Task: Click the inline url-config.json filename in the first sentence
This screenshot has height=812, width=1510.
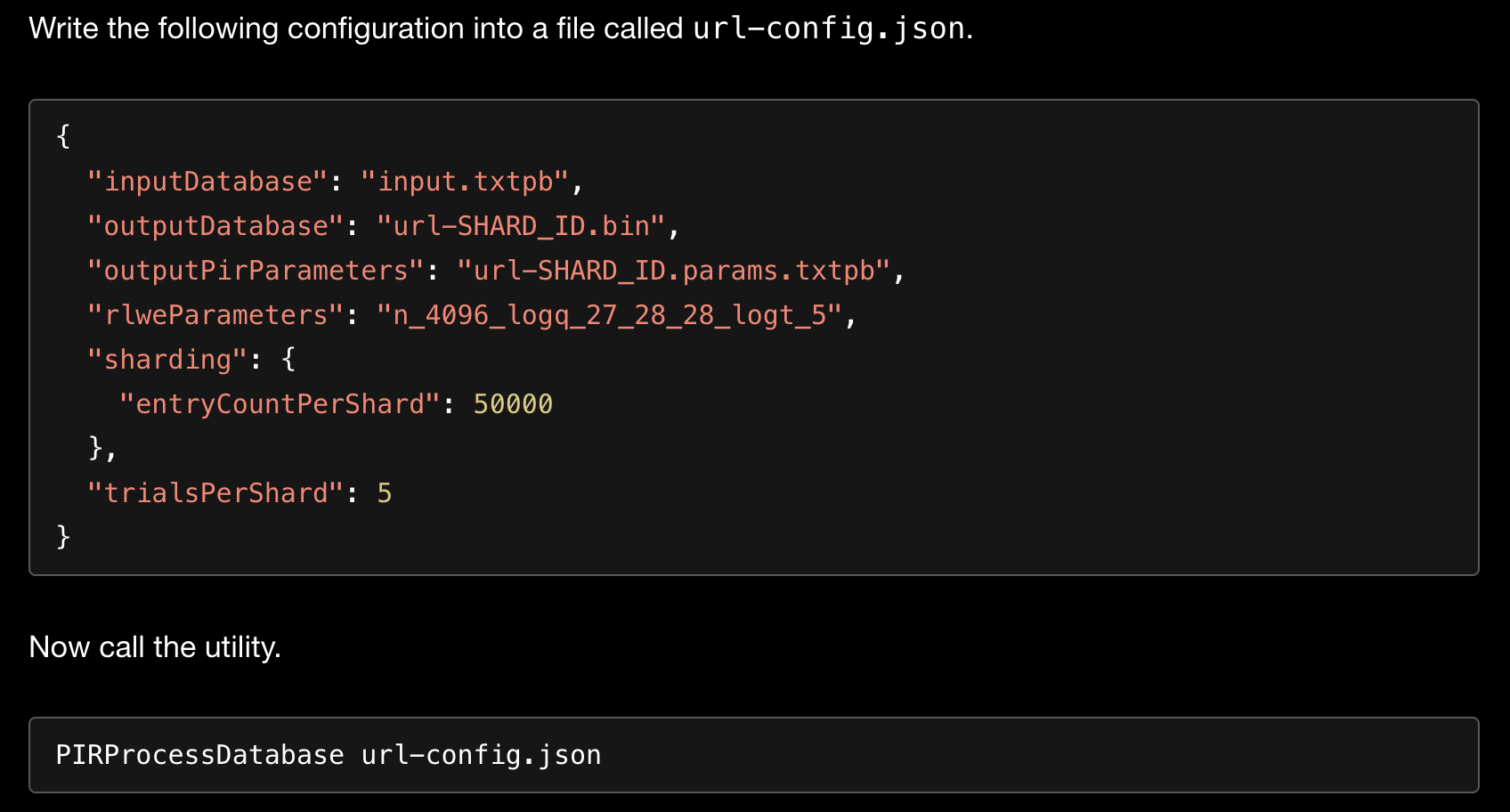Action: pos(829,28)
